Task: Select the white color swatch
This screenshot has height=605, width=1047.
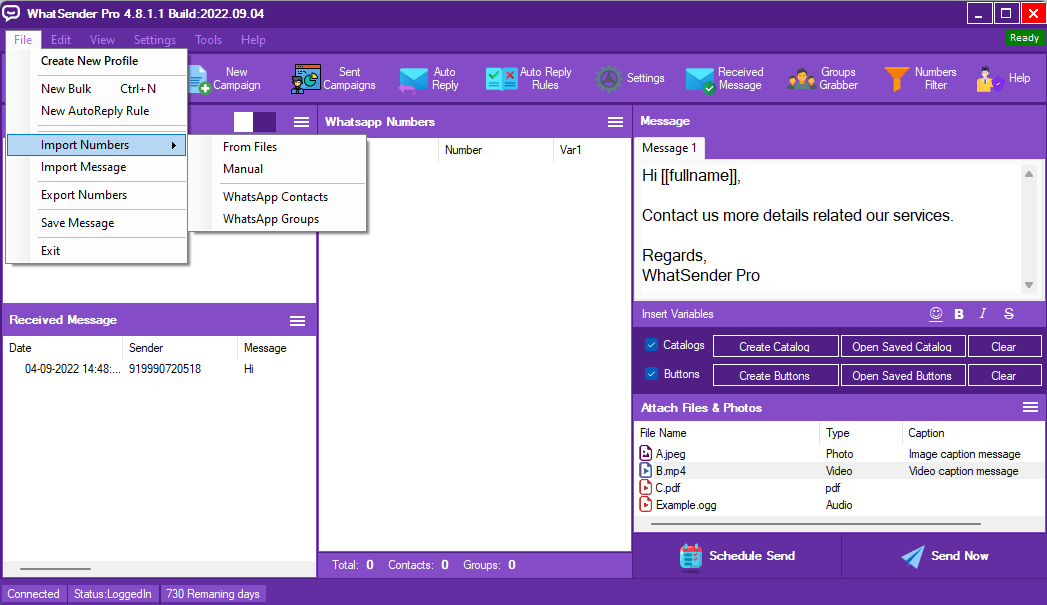Action: pos(243,122)
